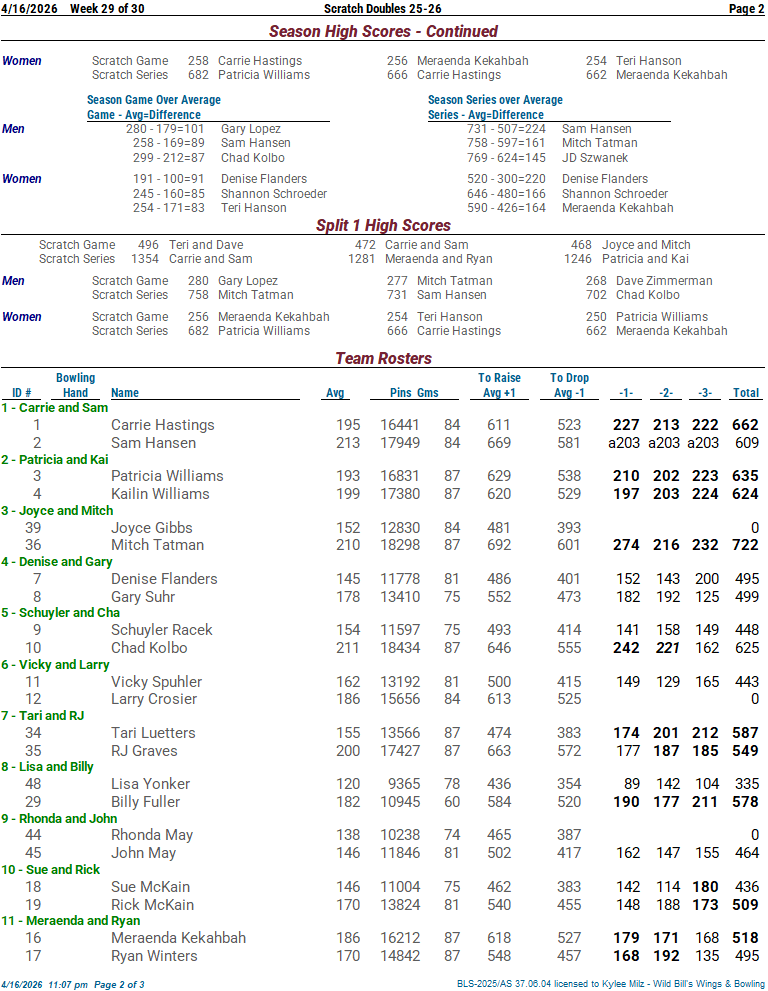Click 'Rhonda May' roster name
The height and width of the screenshot is (991, 768).
coord(152,836)
